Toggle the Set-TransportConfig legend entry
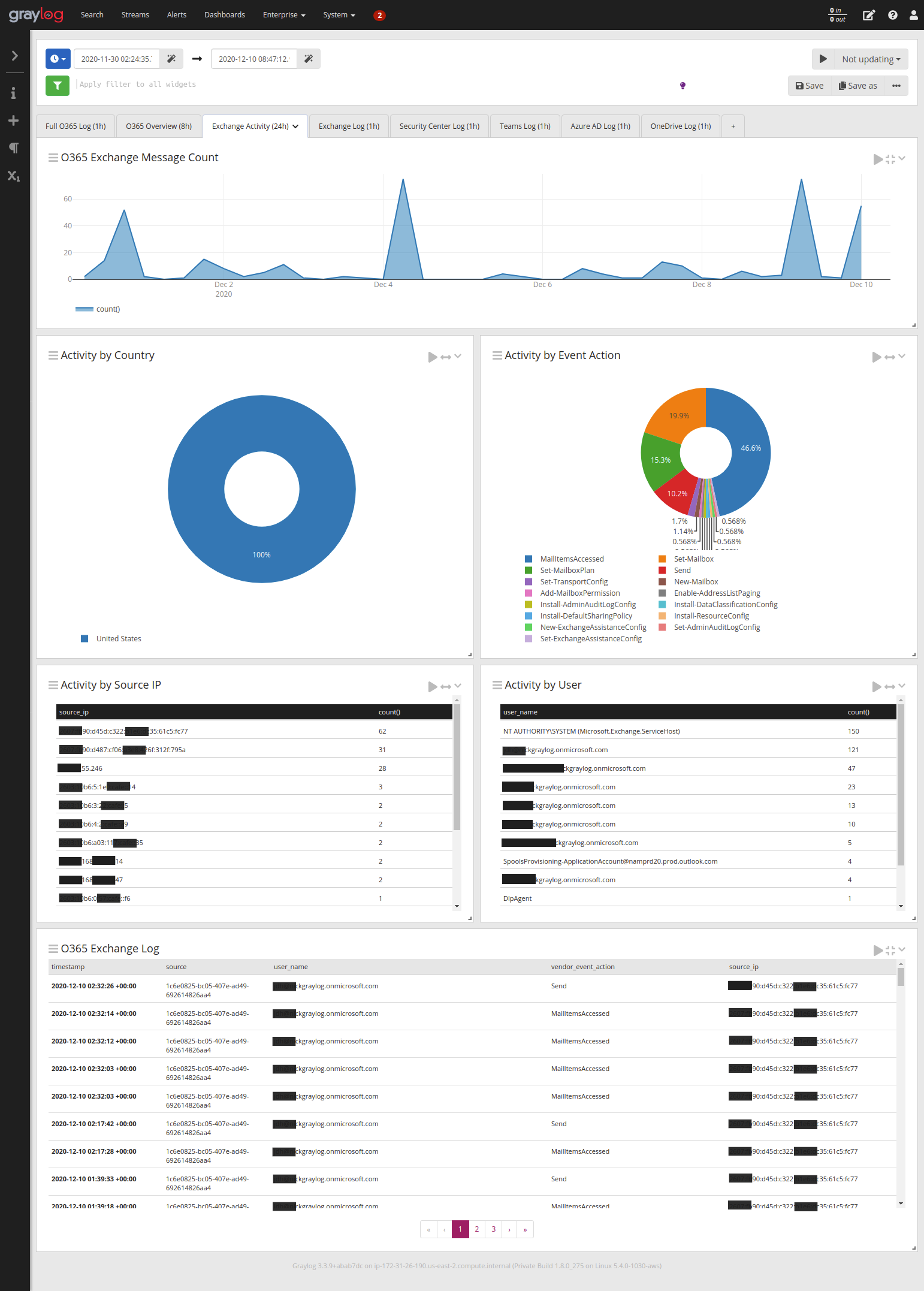Screen dimensions: 924x1291 tap(566, 581)
